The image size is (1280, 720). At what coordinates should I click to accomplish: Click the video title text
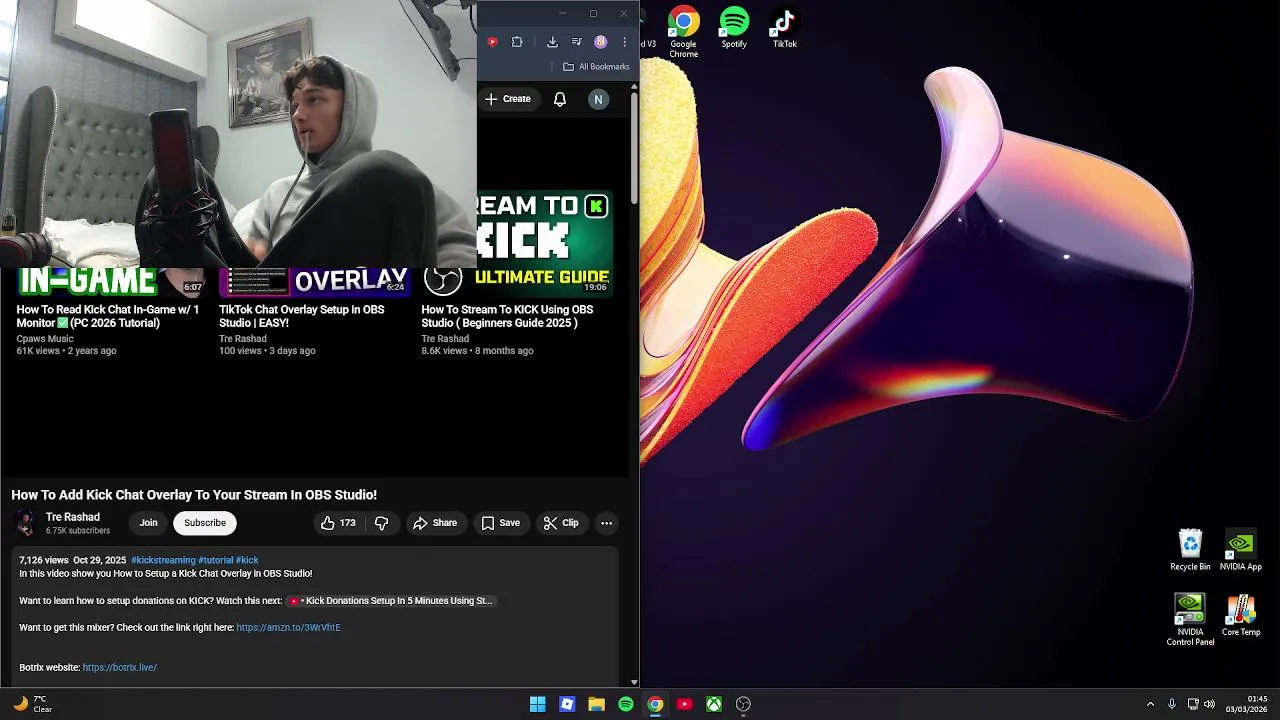click(x=194, y=495)
